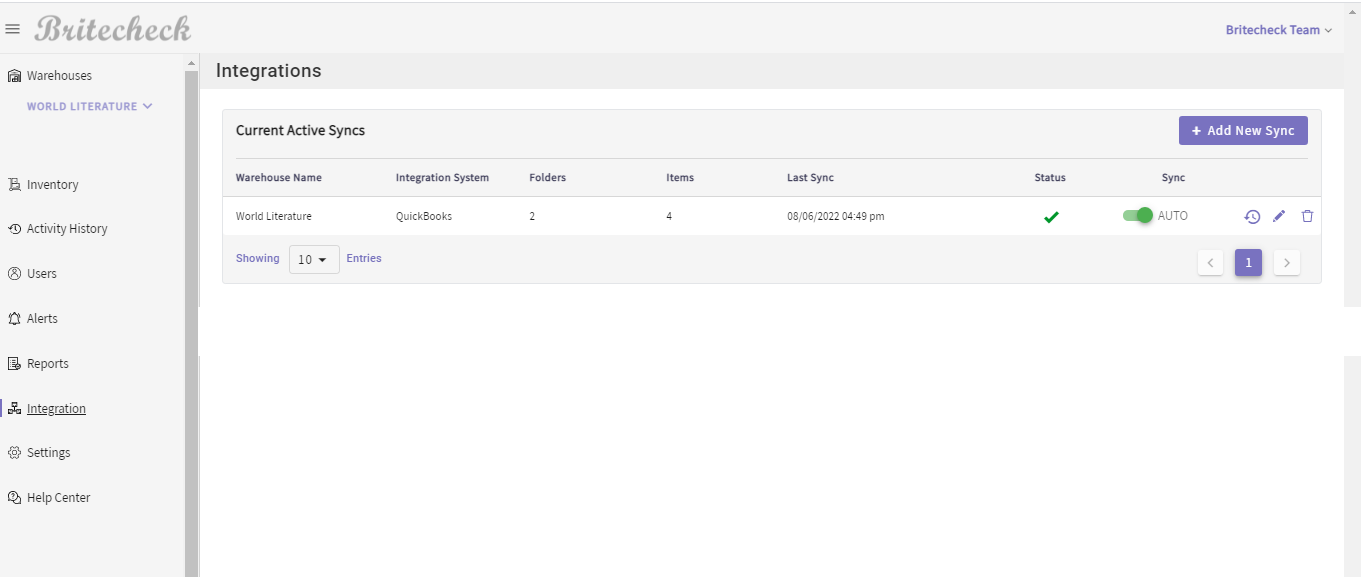Open the entries-per-page dropdown showing 10

coord(314,260)
